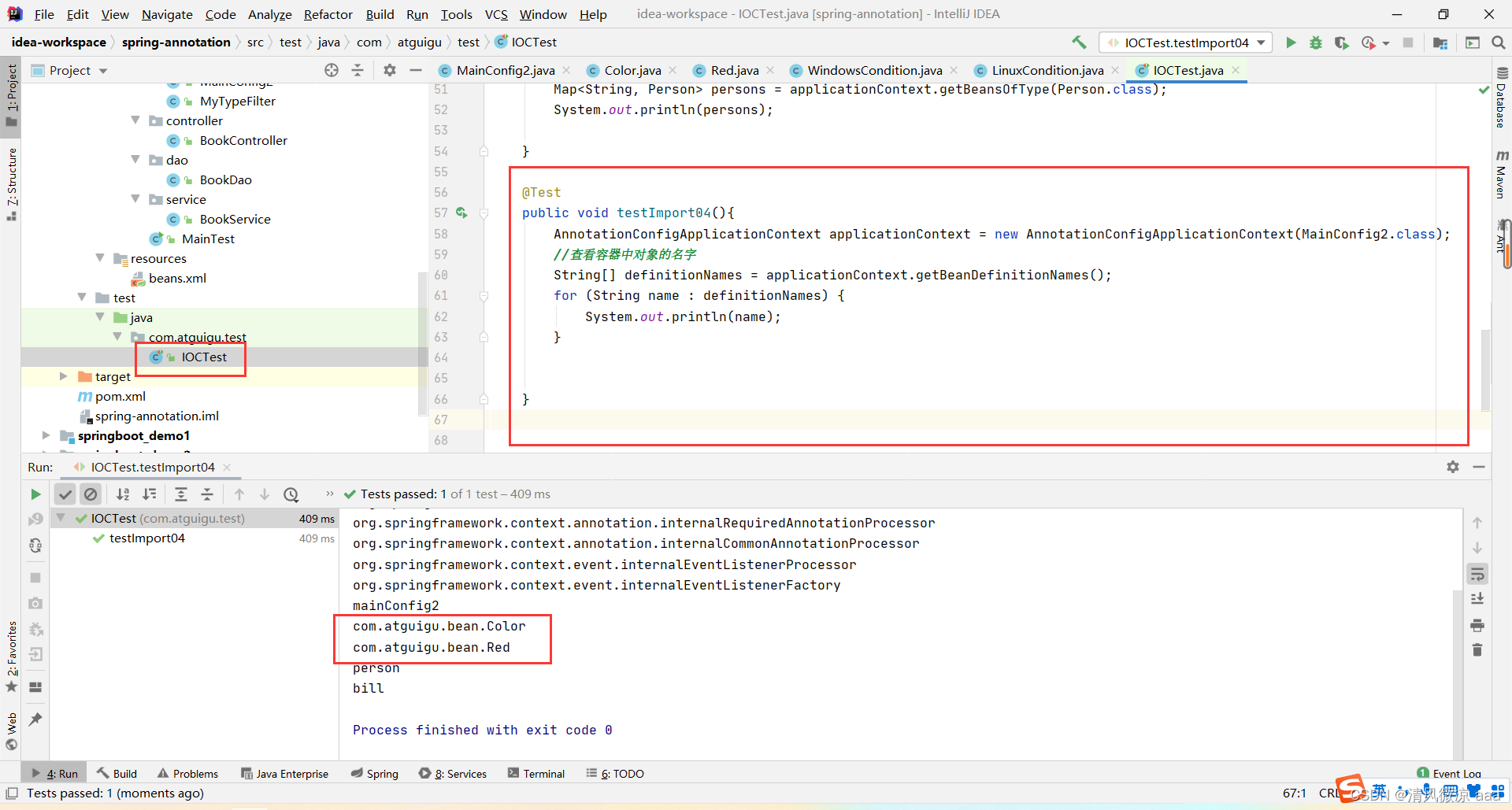Clear console with trash icon
Screen dimensions: 1512x810
1477,650
